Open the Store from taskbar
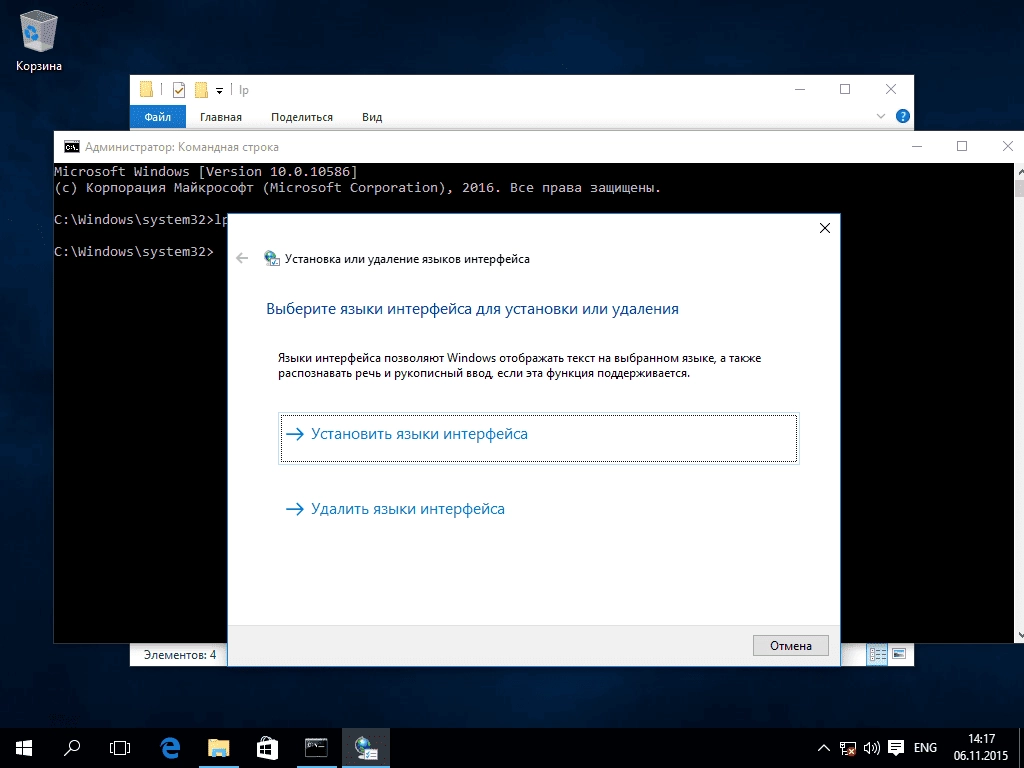The width and height of the screenshot is (1024, 768). [x=267, y=748]
